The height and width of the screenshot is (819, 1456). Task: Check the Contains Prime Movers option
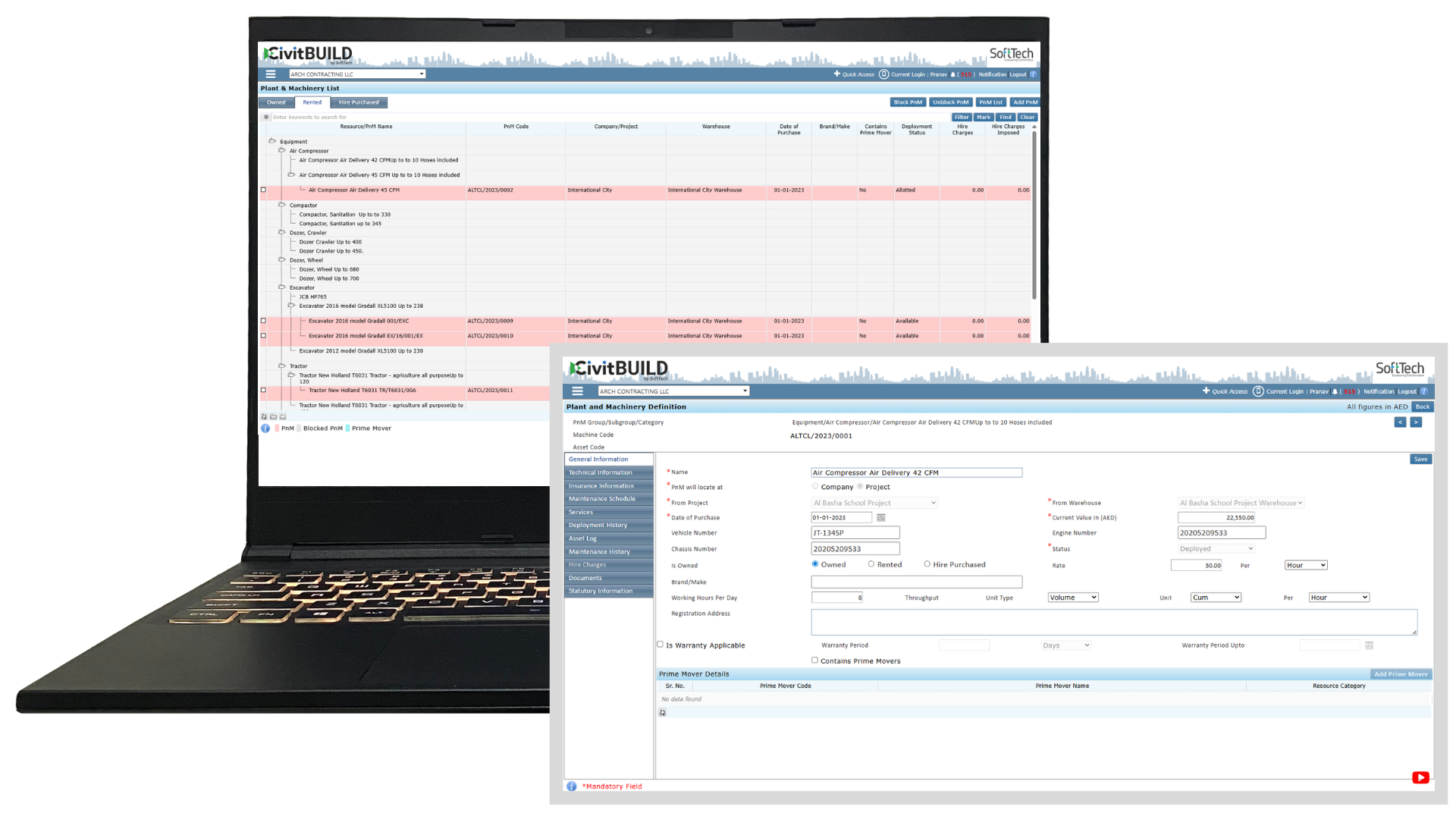815,661
